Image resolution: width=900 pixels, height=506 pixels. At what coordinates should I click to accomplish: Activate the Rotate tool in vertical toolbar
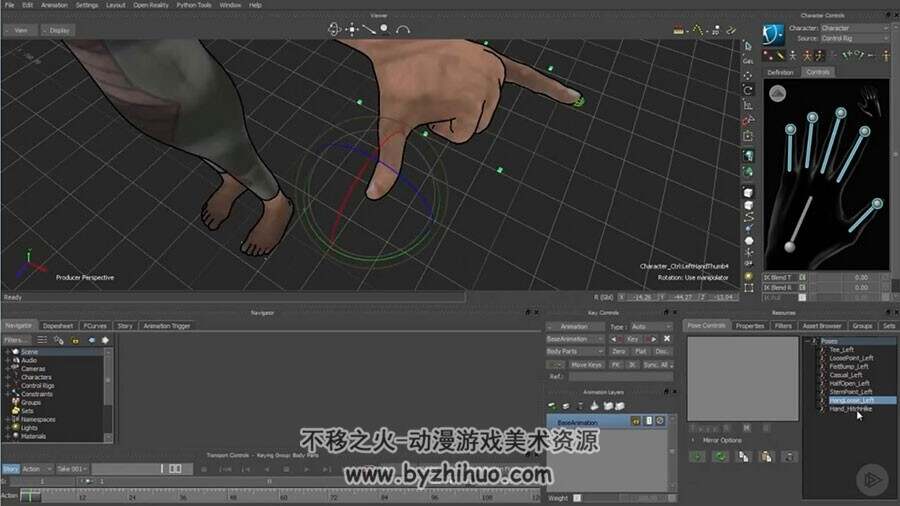click(748, 90)
